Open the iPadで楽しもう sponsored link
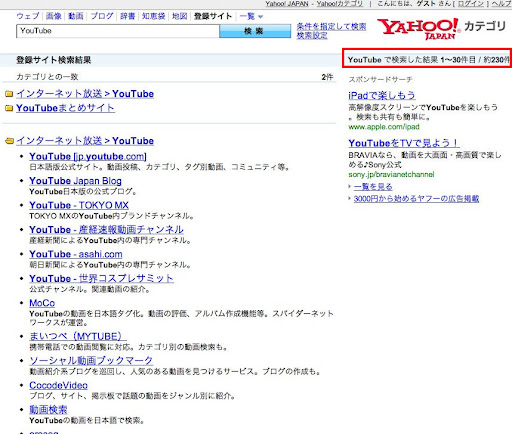Viewport: 512px width, 434px height. (x=382, y=95)
